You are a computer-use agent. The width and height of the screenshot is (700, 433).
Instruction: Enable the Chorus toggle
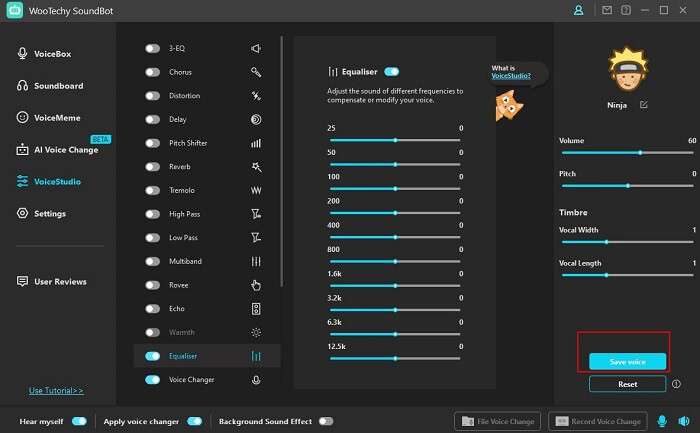[152, 72]
